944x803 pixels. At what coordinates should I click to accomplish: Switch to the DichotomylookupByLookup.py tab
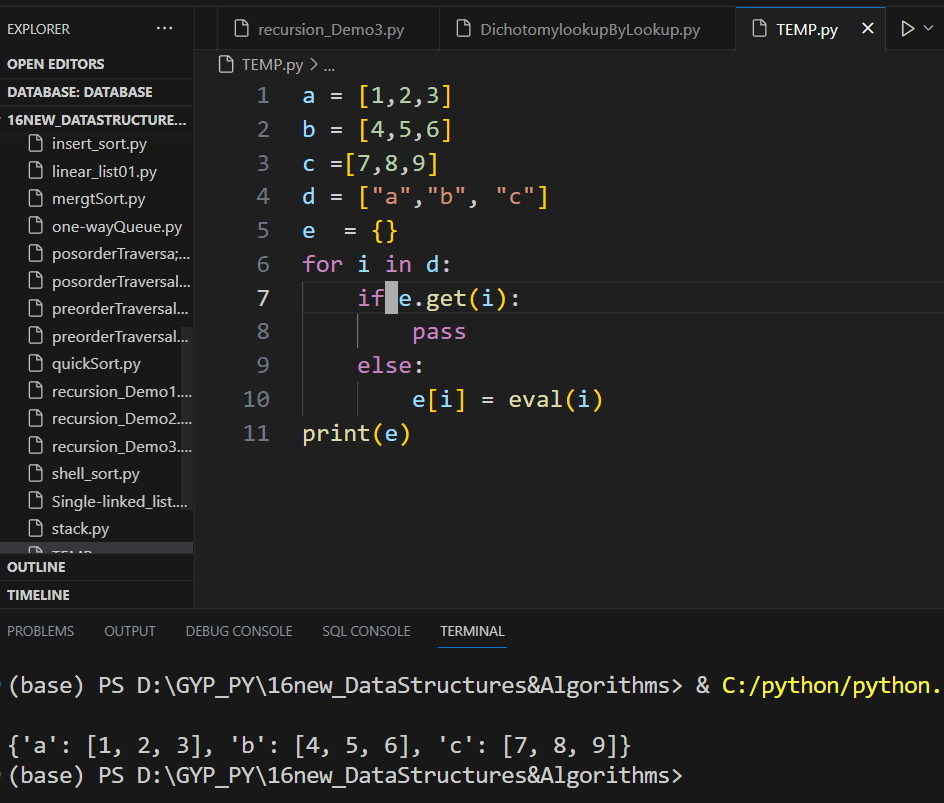point(590,29)
